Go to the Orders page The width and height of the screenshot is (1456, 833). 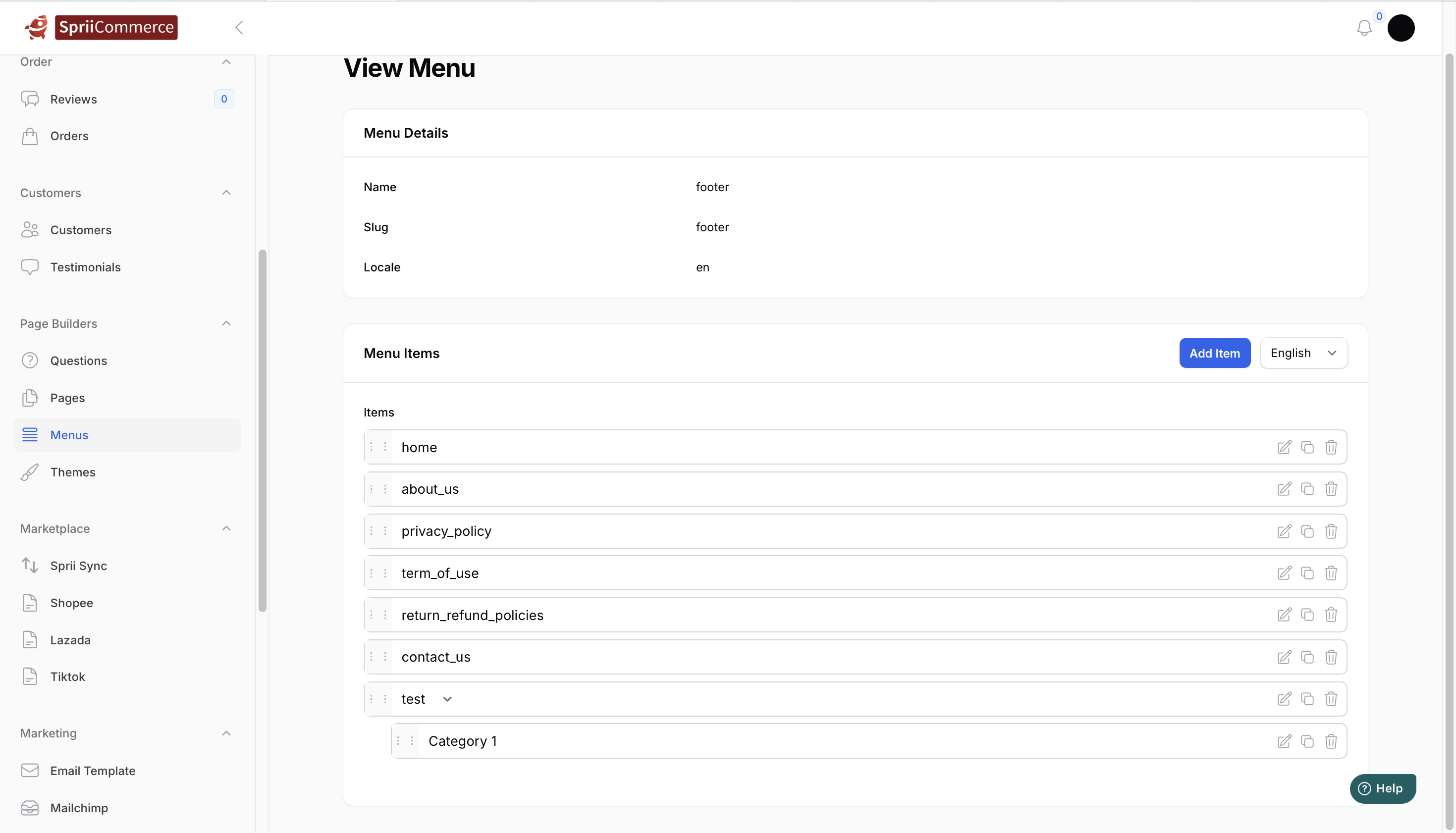coord(69,136)
